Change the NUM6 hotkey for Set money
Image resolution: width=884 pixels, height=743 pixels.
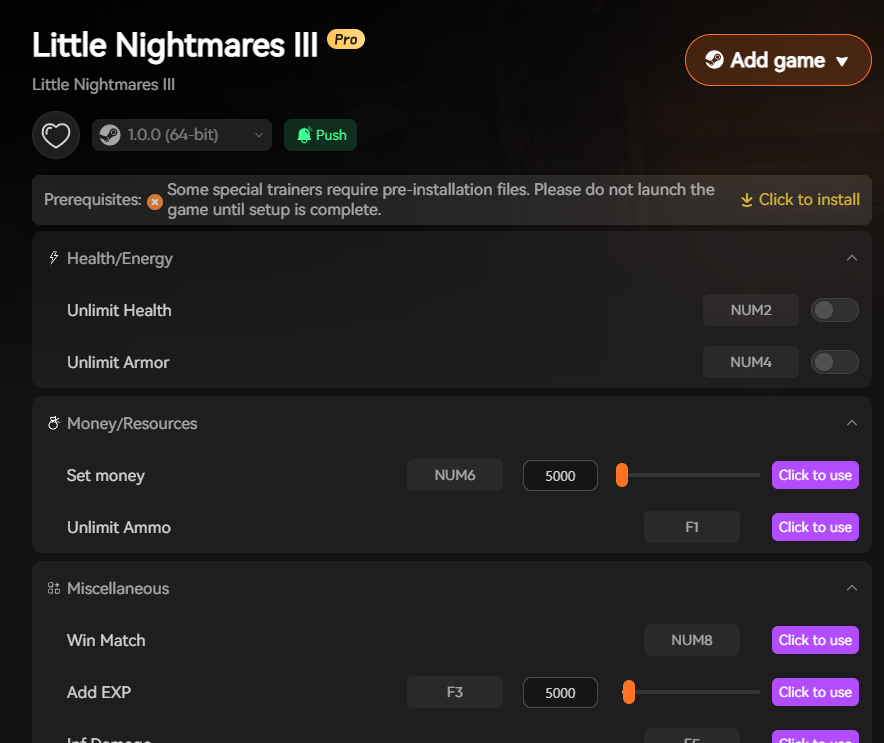coord(455,475)
